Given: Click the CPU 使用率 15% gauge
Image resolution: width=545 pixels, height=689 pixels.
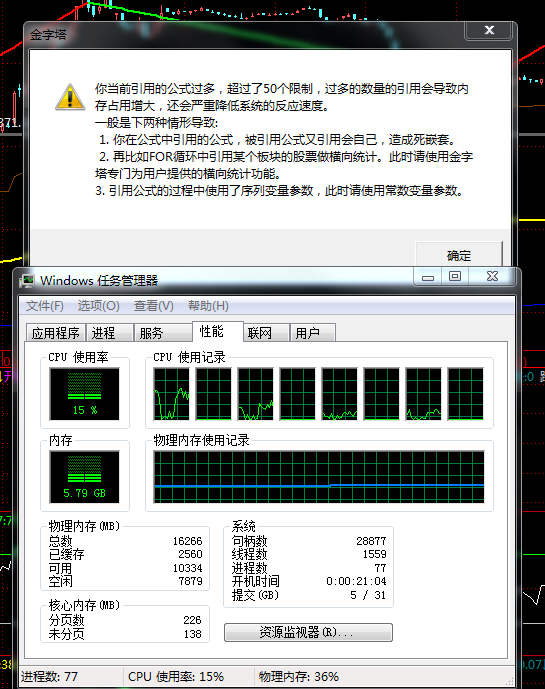Looking at the screenshot, I should point(84,394).
